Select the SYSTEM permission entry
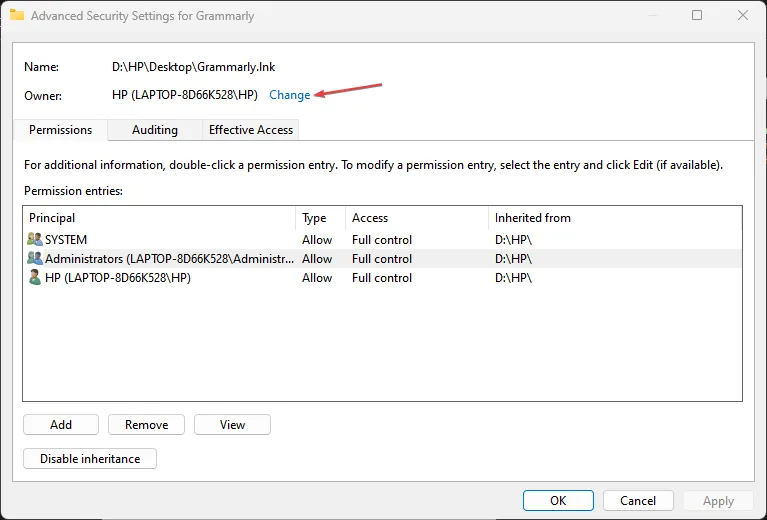 point(383,240)
